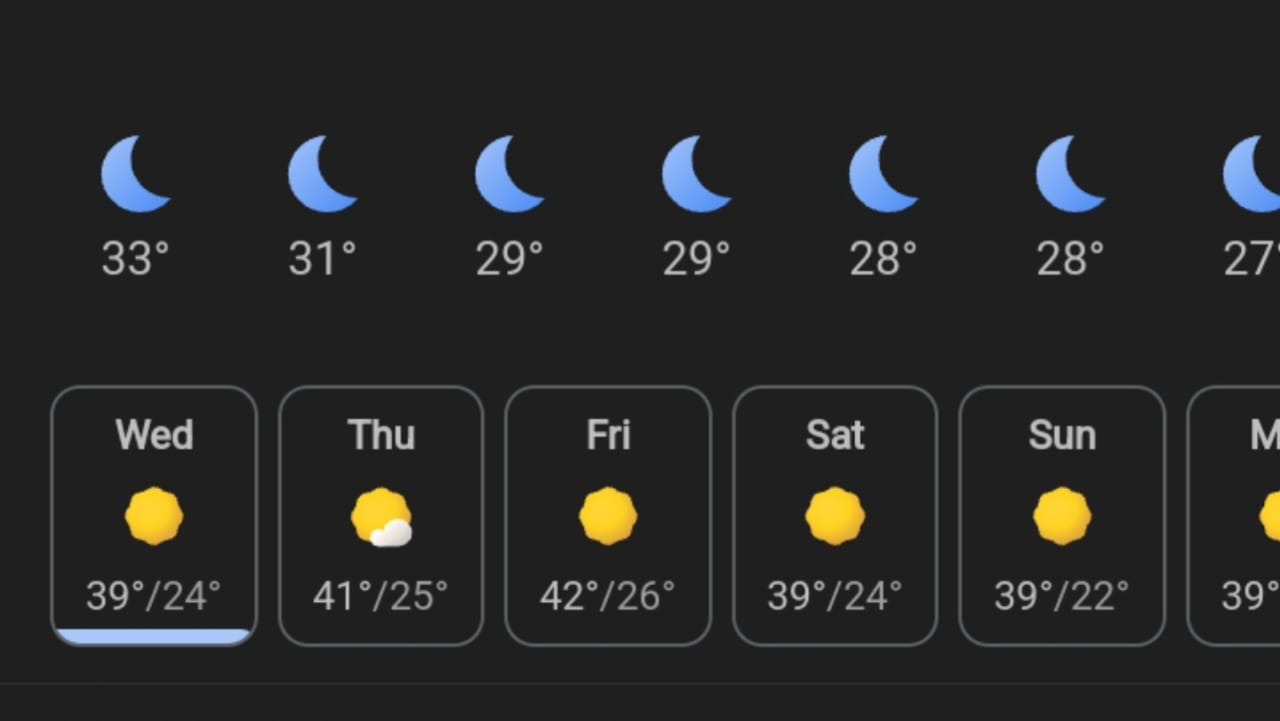Click Wednesday's 39°/24° temperature
This screenshot has width=1280, height=721.
tap(154, 596)
